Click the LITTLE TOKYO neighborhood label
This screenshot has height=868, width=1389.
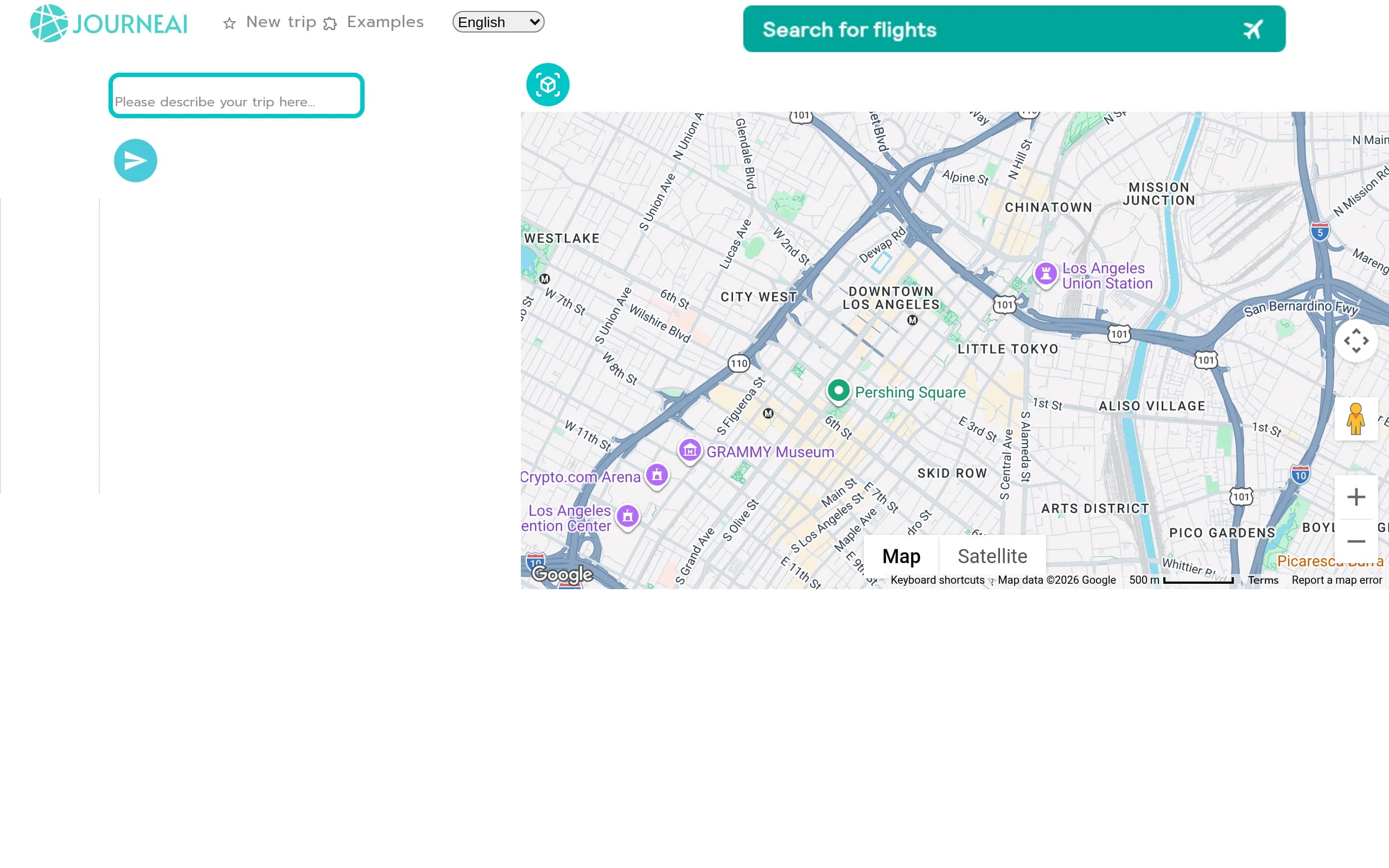point(1008,349)
